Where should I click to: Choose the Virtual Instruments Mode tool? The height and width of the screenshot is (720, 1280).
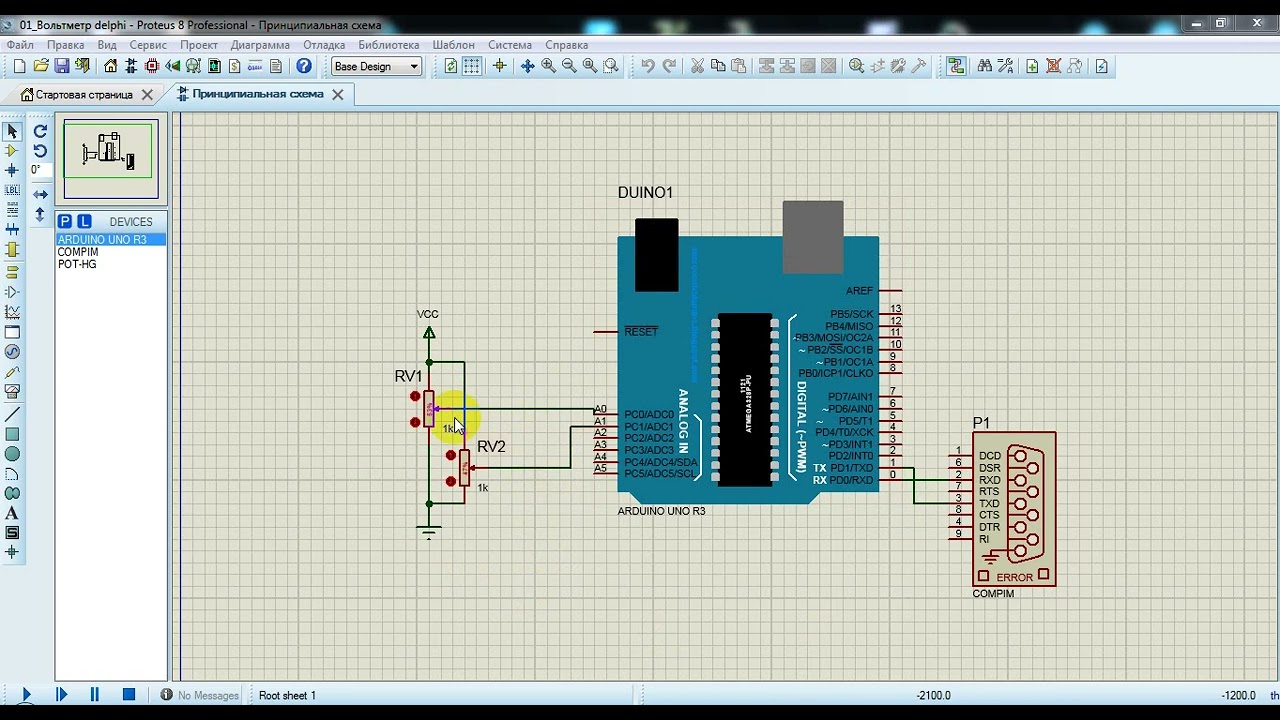click(12, 392)
